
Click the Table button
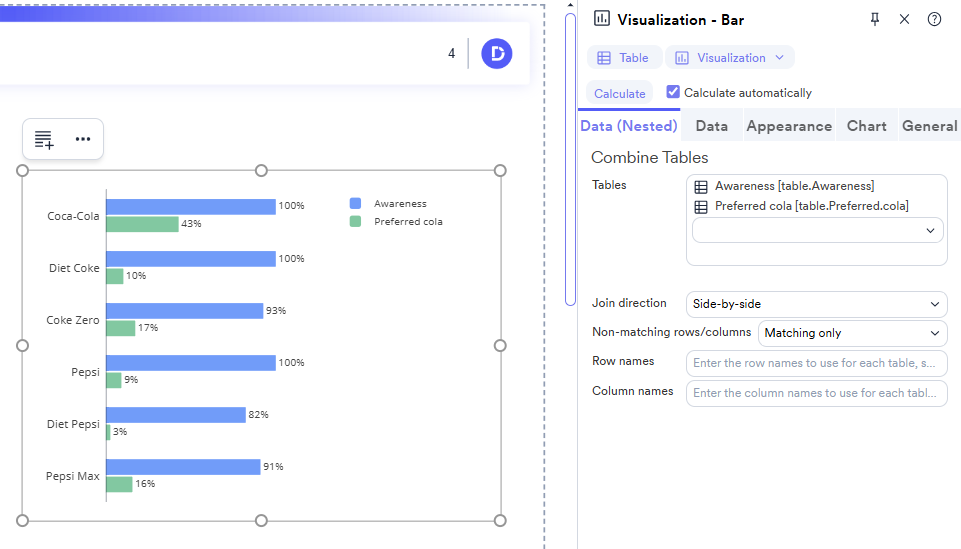(x=624, y=58)
